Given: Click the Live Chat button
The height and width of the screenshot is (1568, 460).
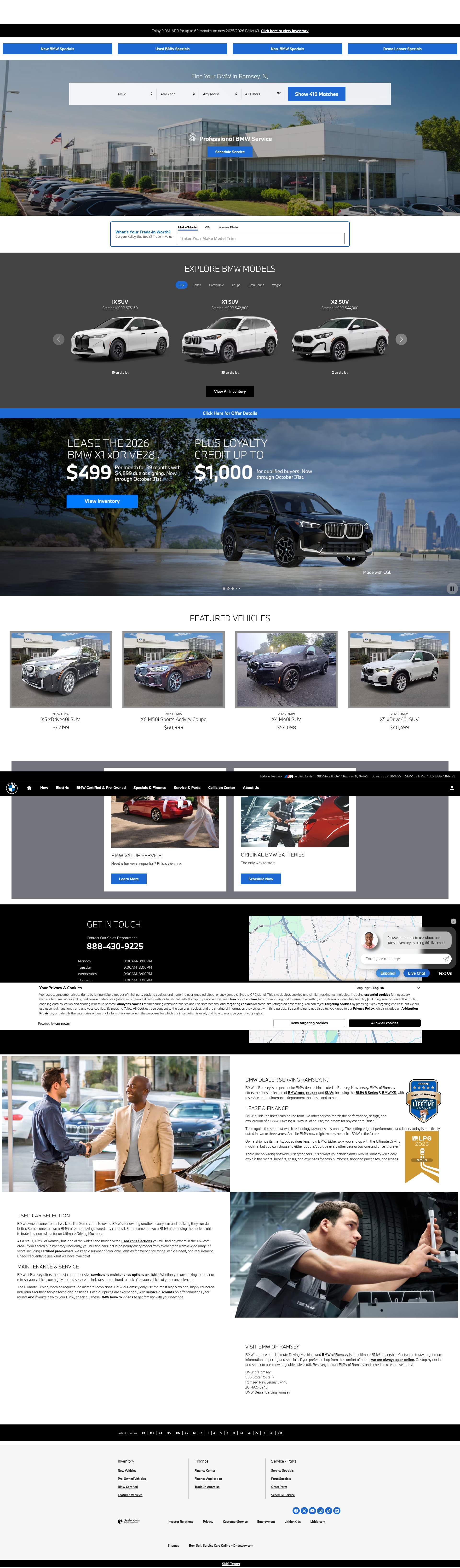Looking at the screenshot, I should click(417, 973).
